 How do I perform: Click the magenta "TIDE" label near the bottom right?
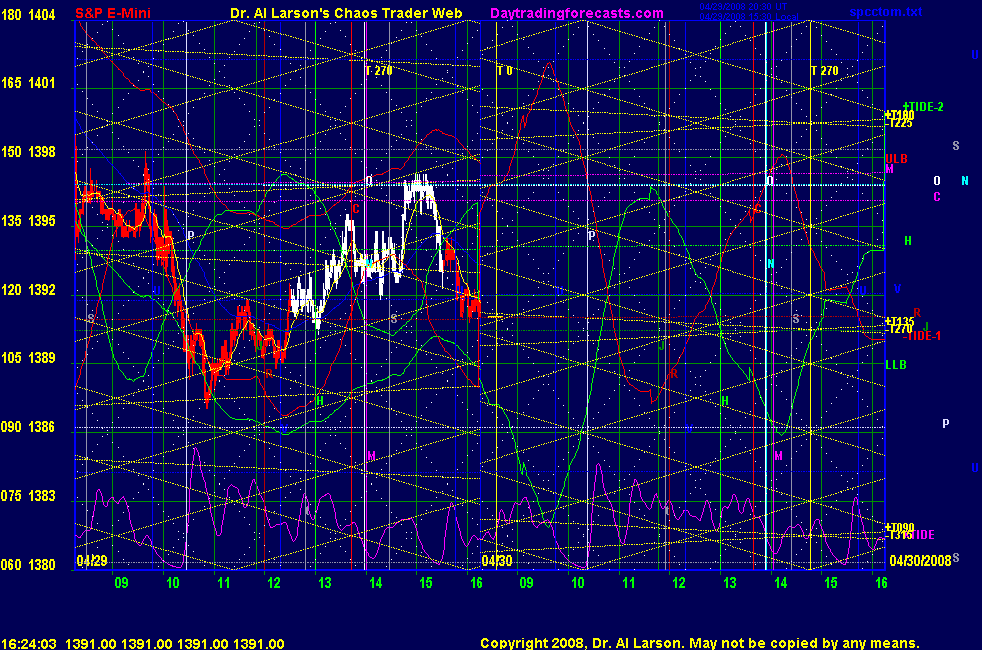pyautogui.click(x=921, y=535)
